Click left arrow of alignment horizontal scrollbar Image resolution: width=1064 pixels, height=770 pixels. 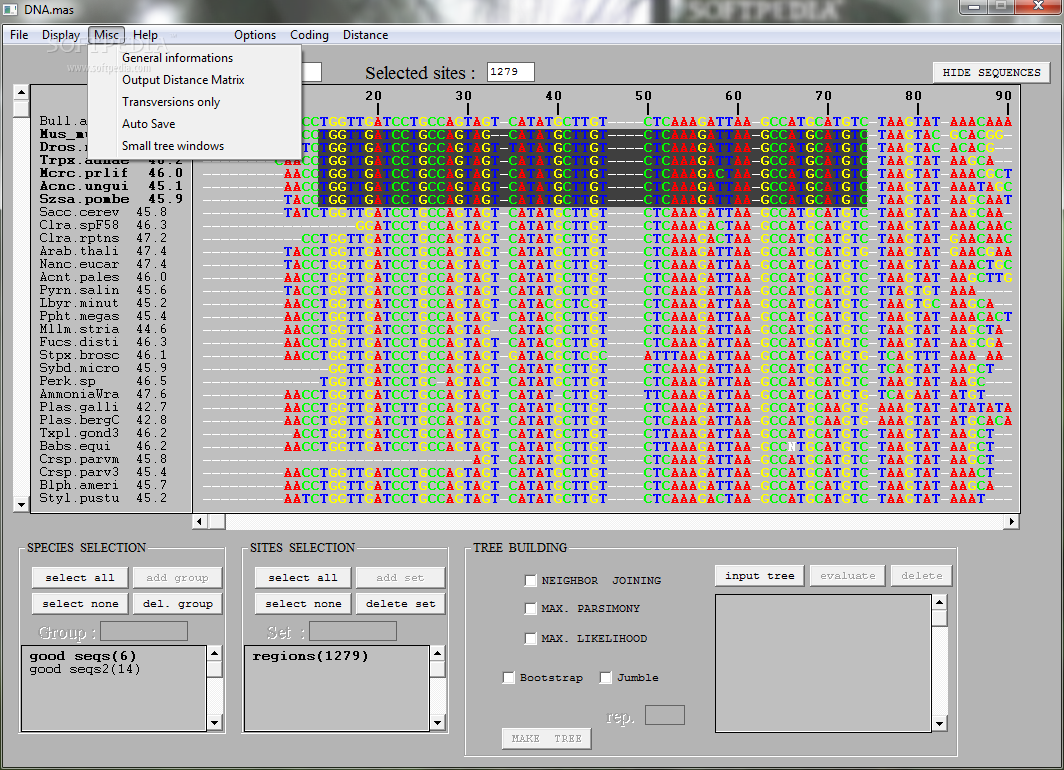point(200,521)
